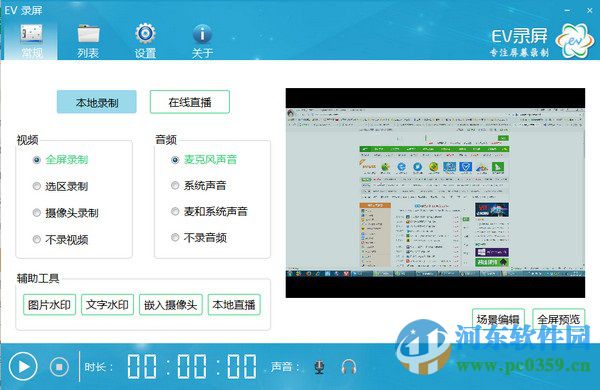Viewport: 600px width, 390px height.
Task: Choose 摄像头录制 camera recording
Action: (x=66, y=213)
